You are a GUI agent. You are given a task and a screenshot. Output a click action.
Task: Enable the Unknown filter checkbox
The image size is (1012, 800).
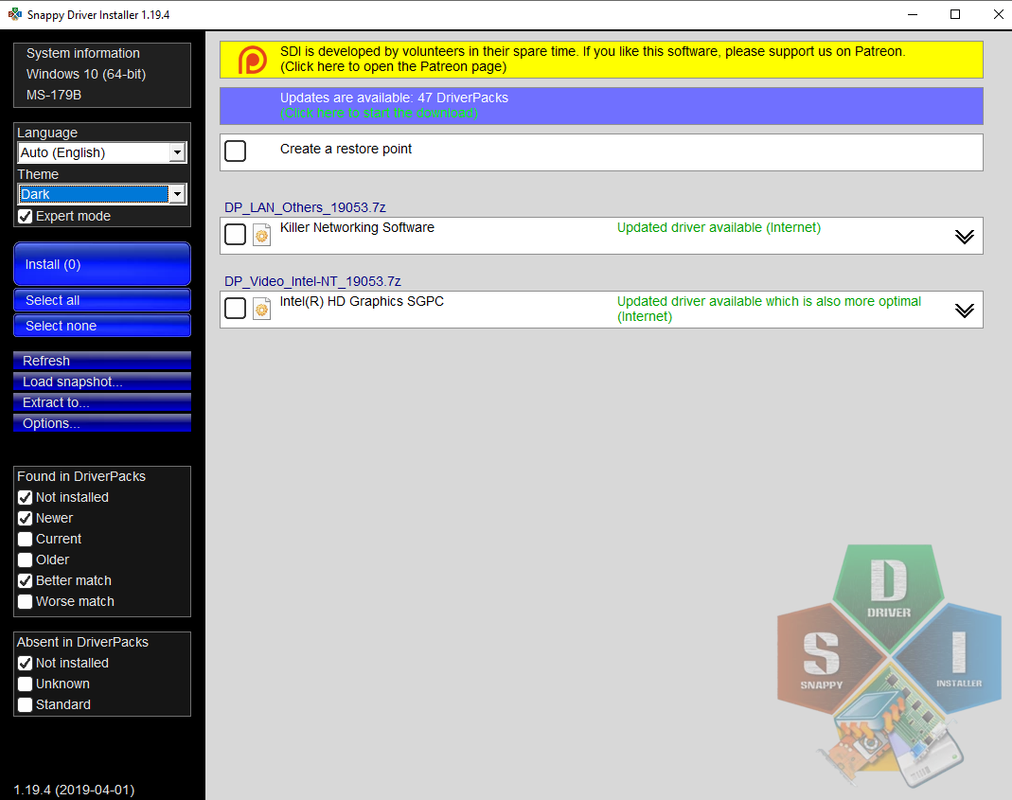pos(25,684)
